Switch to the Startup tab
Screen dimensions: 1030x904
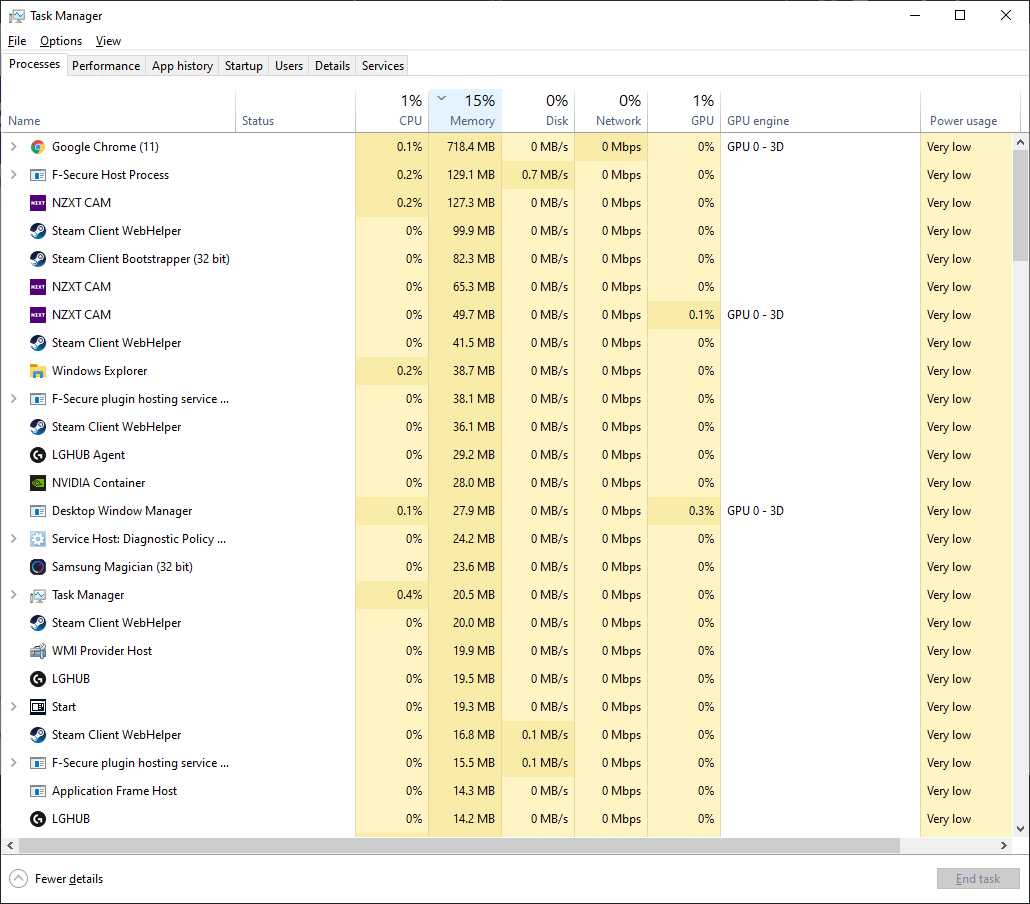coord(244,66)
